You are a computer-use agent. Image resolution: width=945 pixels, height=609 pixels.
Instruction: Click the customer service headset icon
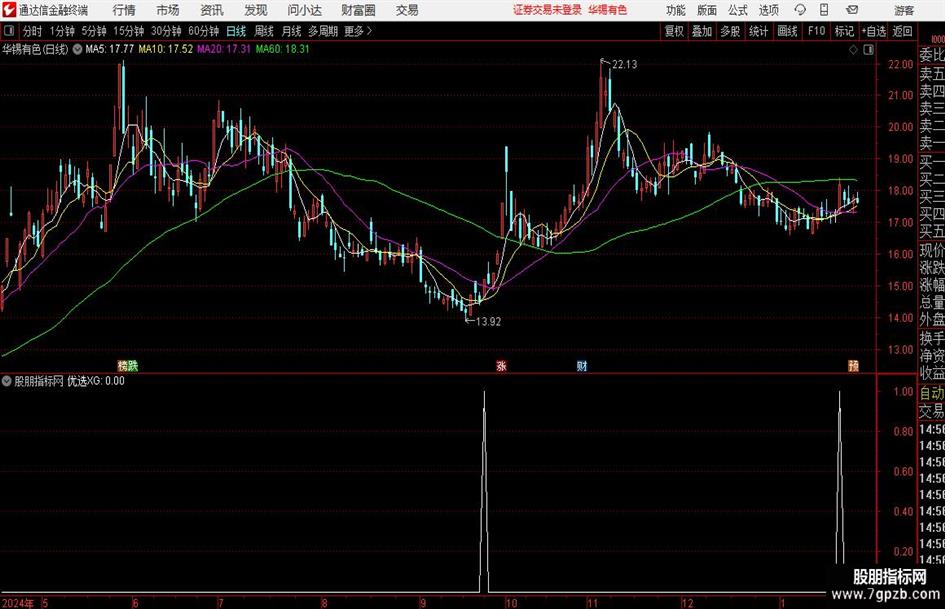(x=800, y=10)
